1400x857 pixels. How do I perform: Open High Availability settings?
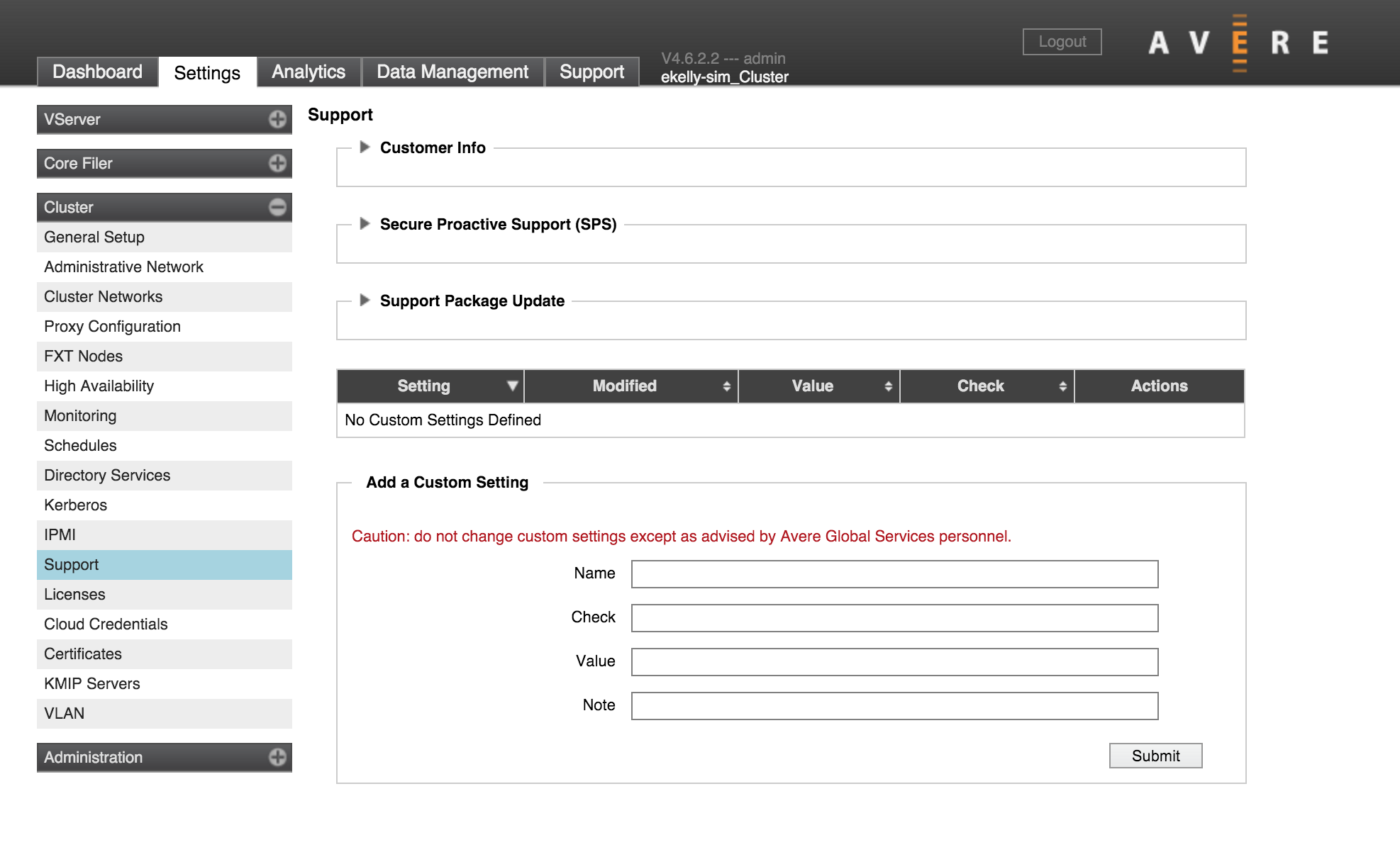165,386
